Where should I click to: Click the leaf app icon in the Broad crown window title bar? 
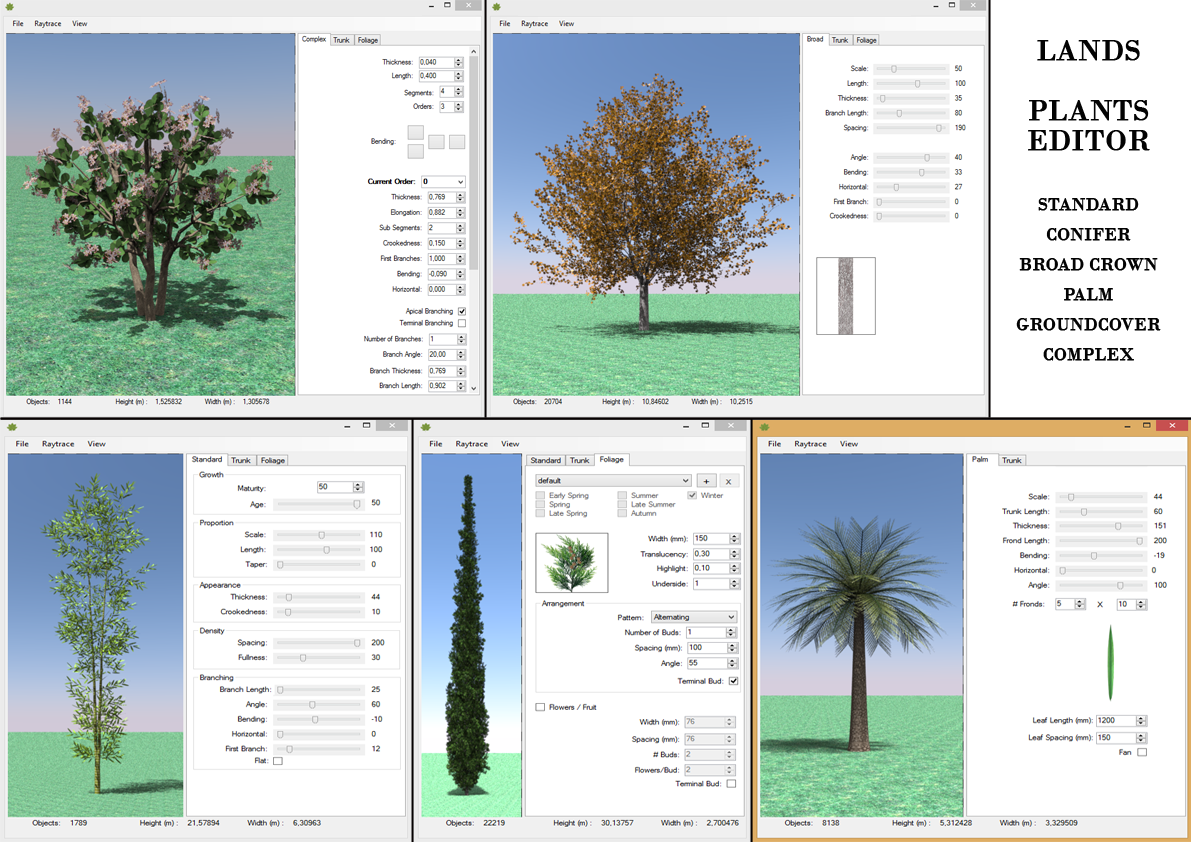496,6
